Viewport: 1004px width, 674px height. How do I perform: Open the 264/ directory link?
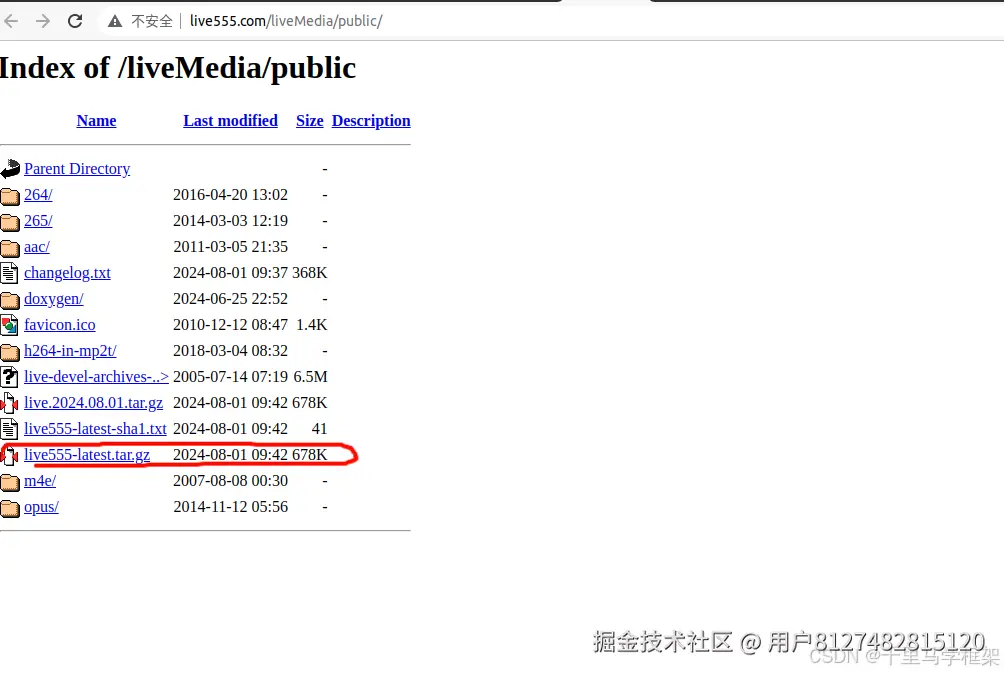(x=38, y=195)
